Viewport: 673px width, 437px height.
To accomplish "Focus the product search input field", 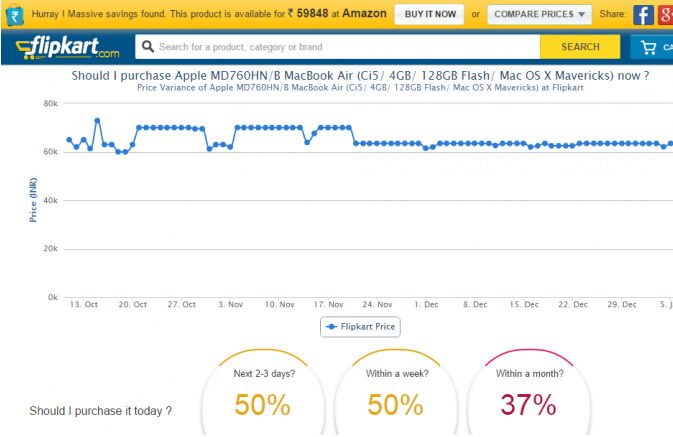I will [x=337, y=47].
